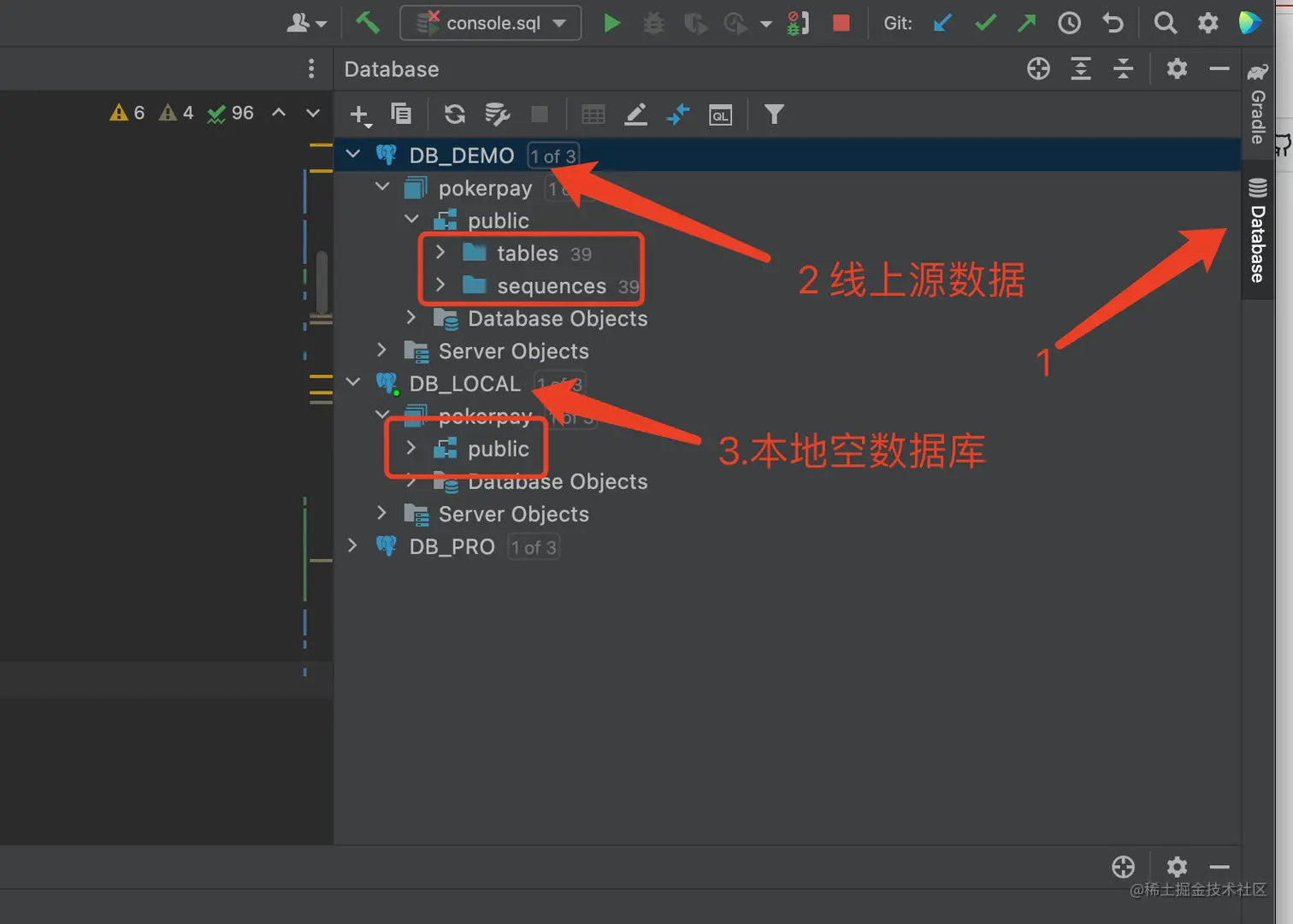Select Server Objects under DB_DEMO
Image resolution: width=1293 pixels, height=924 pixels.
coord(513,351)
